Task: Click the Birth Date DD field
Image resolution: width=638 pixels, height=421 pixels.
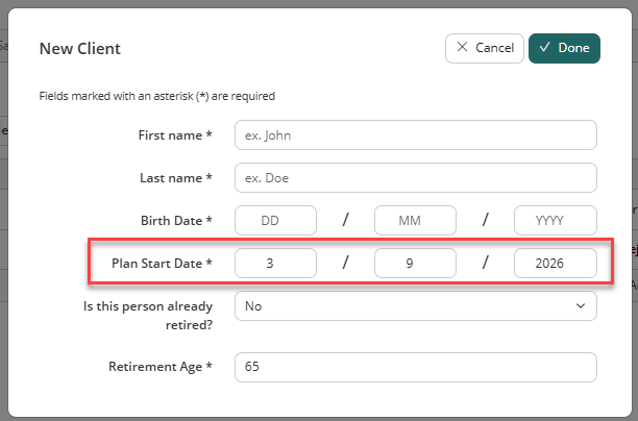Action: click(275, 220)
